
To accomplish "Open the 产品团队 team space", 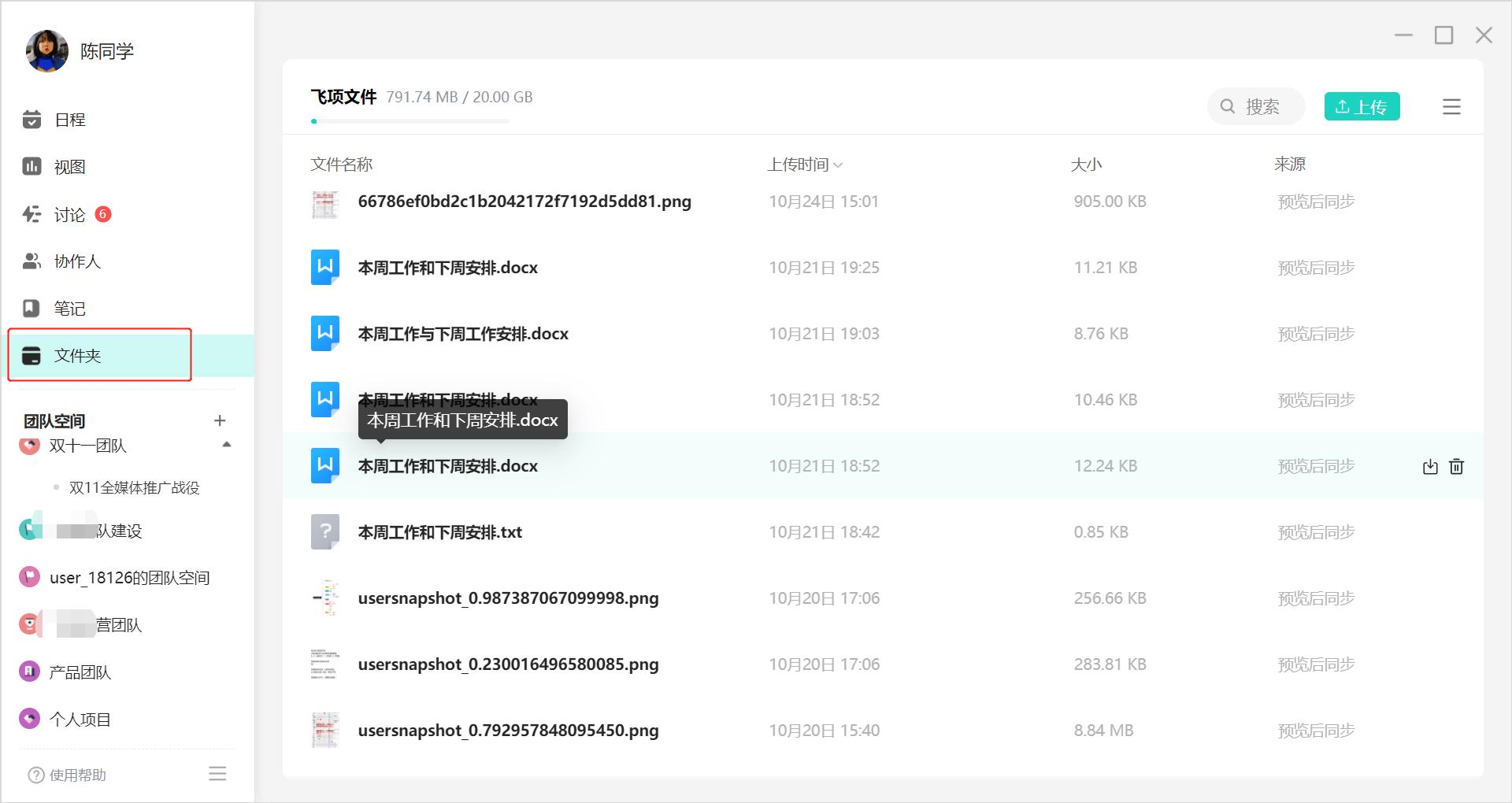I will click(81, 672).
